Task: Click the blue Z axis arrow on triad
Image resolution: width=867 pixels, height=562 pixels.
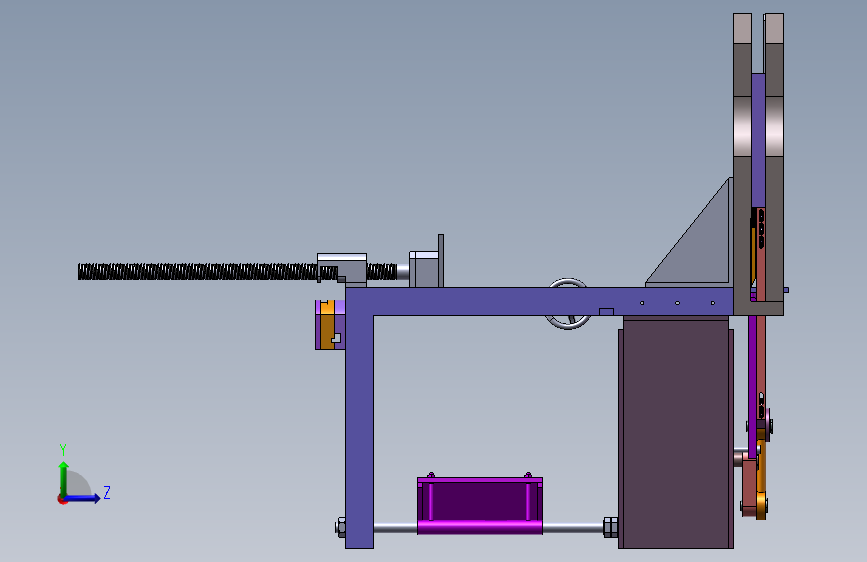Action: pos(83,498)
